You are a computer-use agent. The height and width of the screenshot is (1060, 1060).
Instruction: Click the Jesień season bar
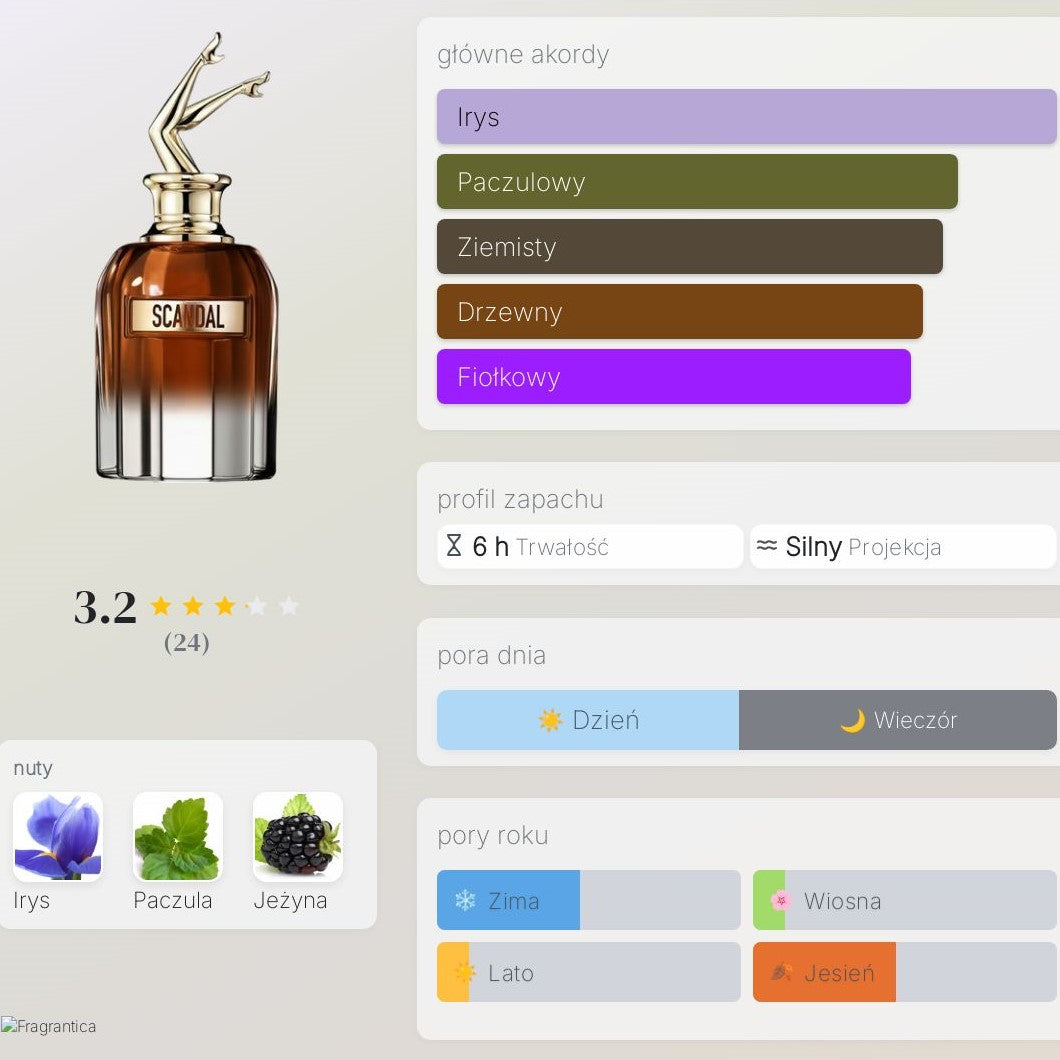pos(905,972)
